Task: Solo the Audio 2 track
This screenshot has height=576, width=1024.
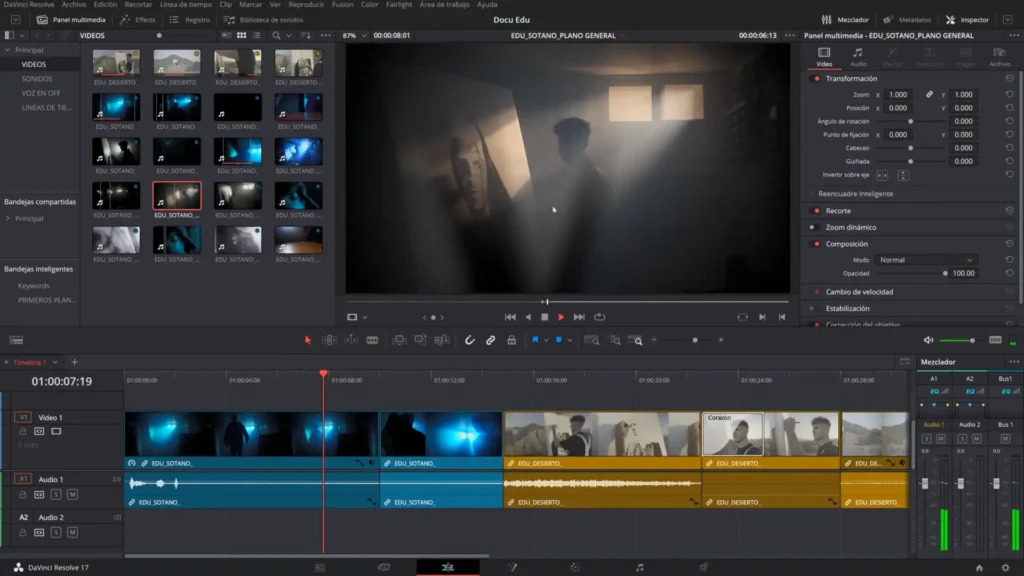Action: [57, 532]
